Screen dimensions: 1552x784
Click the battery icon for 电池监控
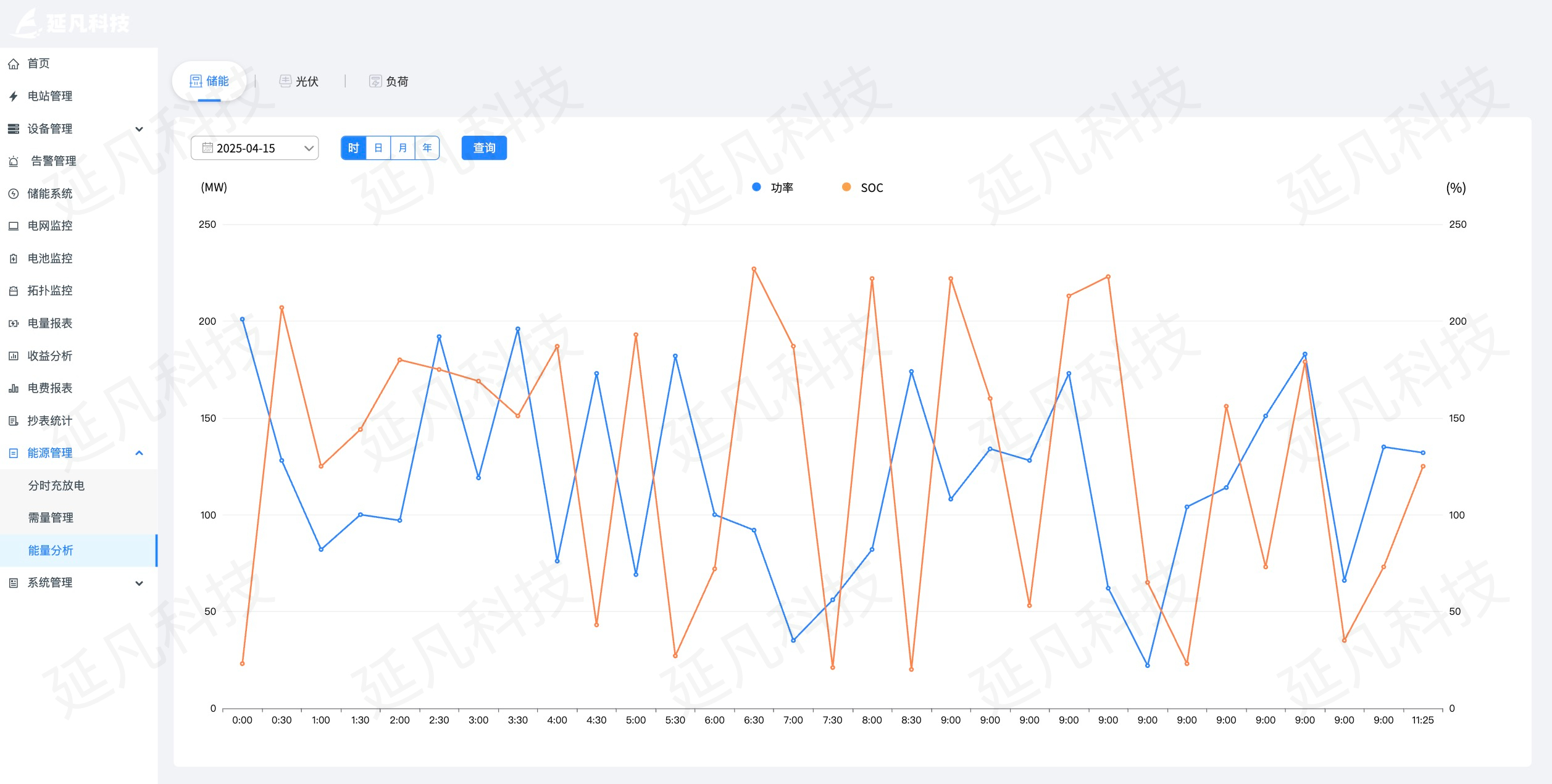point(14,259)
